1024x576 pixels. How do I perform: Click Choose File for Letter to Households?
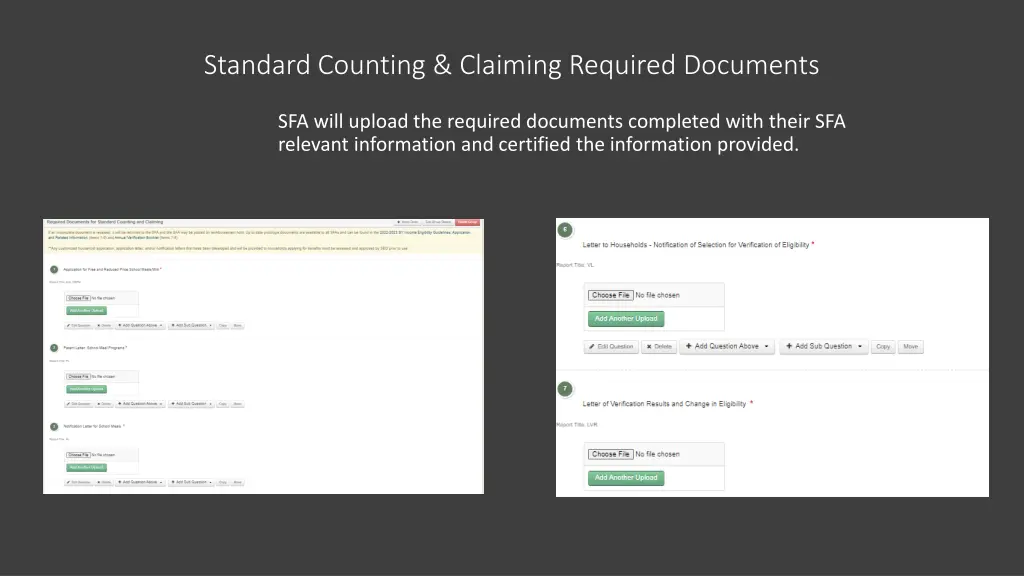click(610, 295)
